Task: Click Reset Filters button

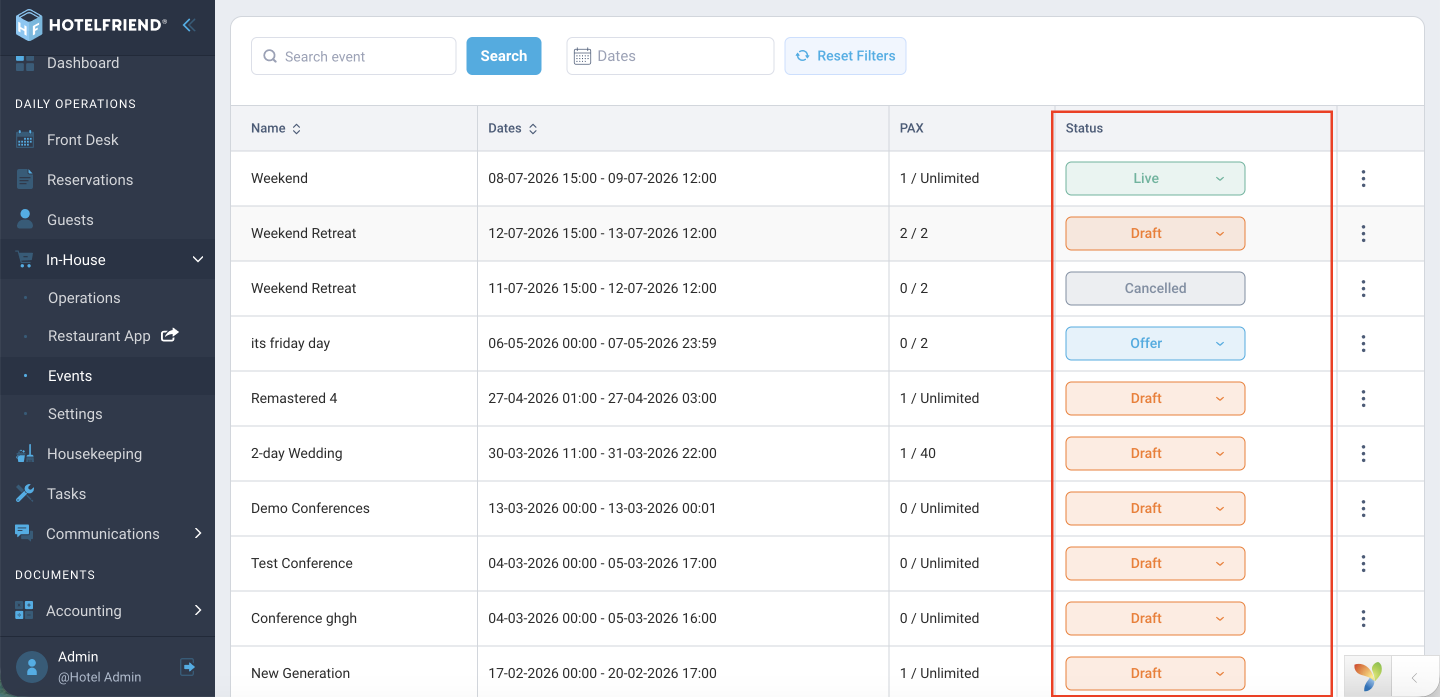Action: point(845,56)
